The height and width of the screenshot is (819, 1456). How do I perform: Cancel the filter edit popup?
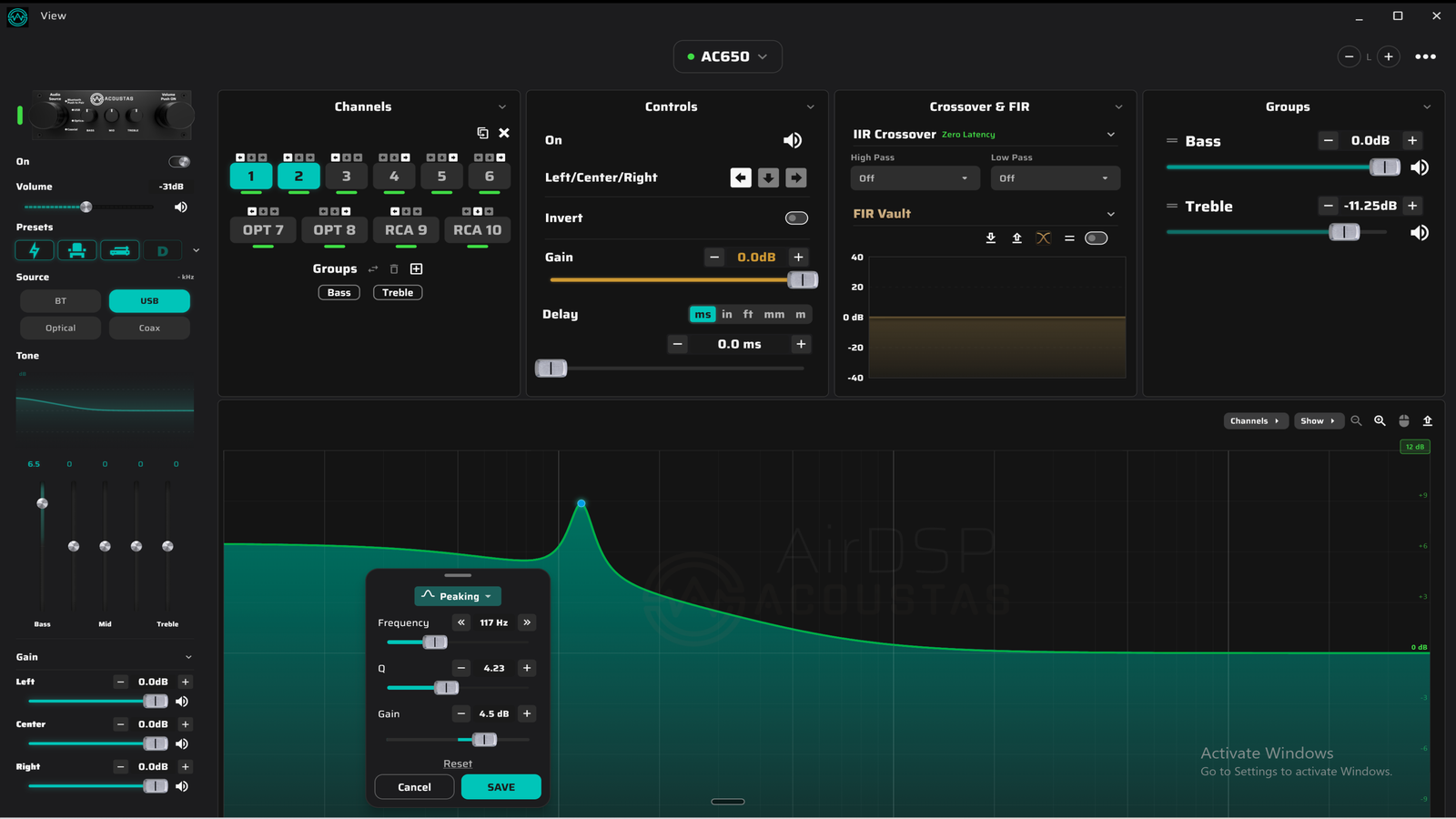(414, 787)
